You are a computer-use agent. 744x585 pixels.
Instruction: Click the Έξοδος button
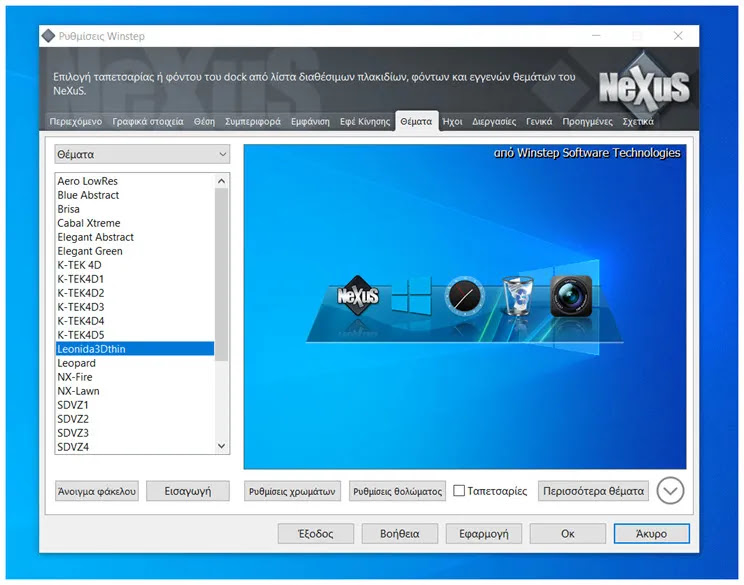pos(316,534)
